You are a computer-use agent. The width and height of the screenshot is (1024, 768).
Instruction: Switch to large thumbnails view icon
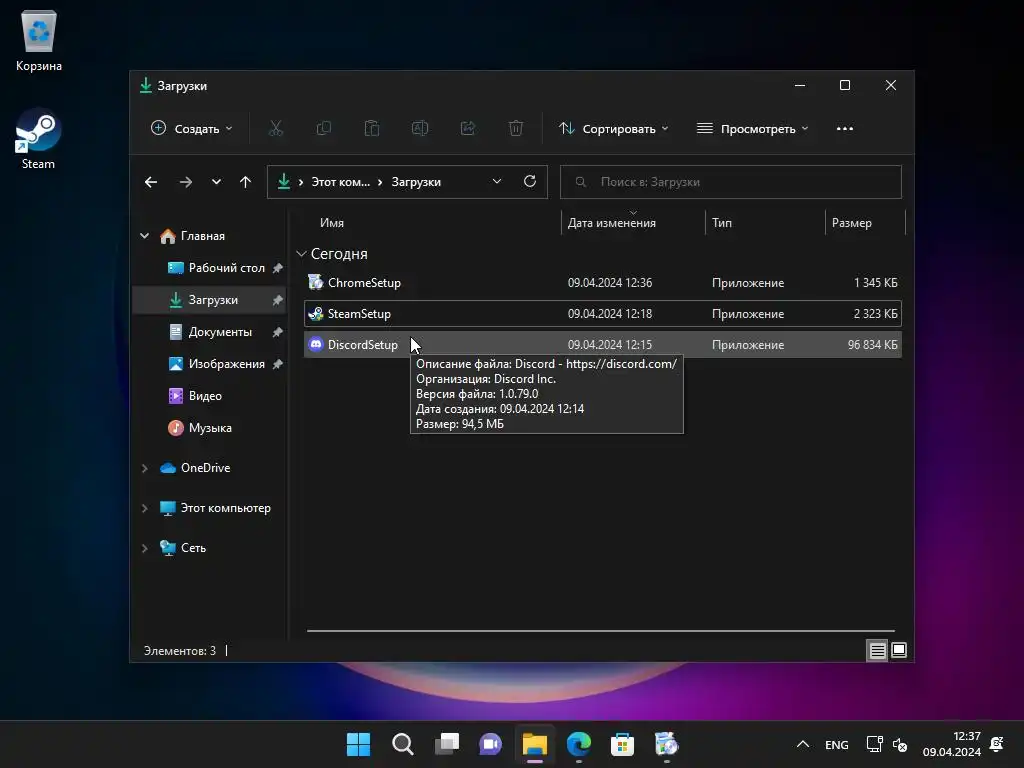[899, 650]
